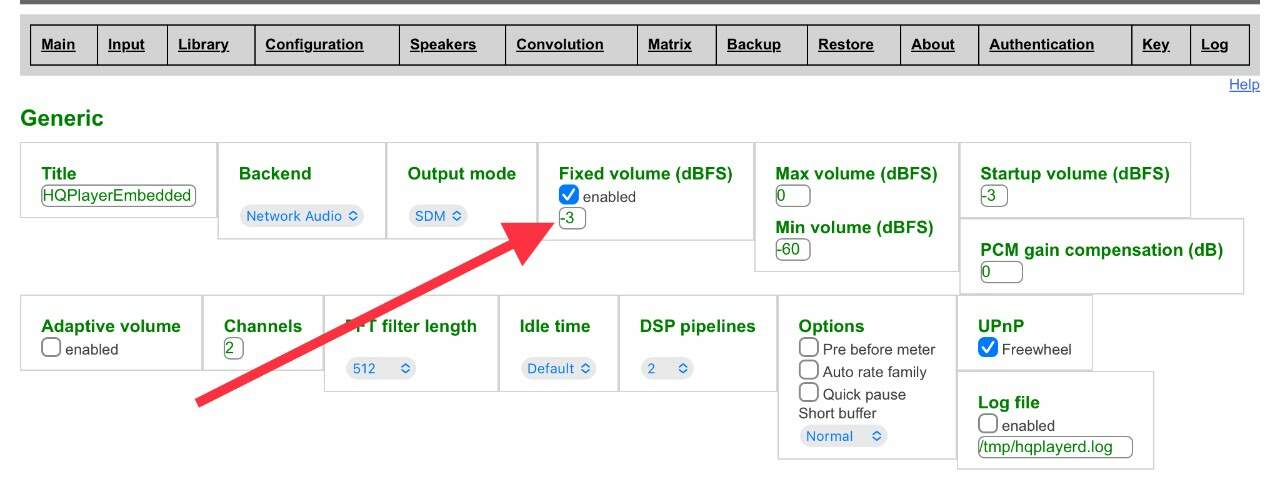Click the Help link
This screenshot has height=489, width=1280.
click(1244, 85)
